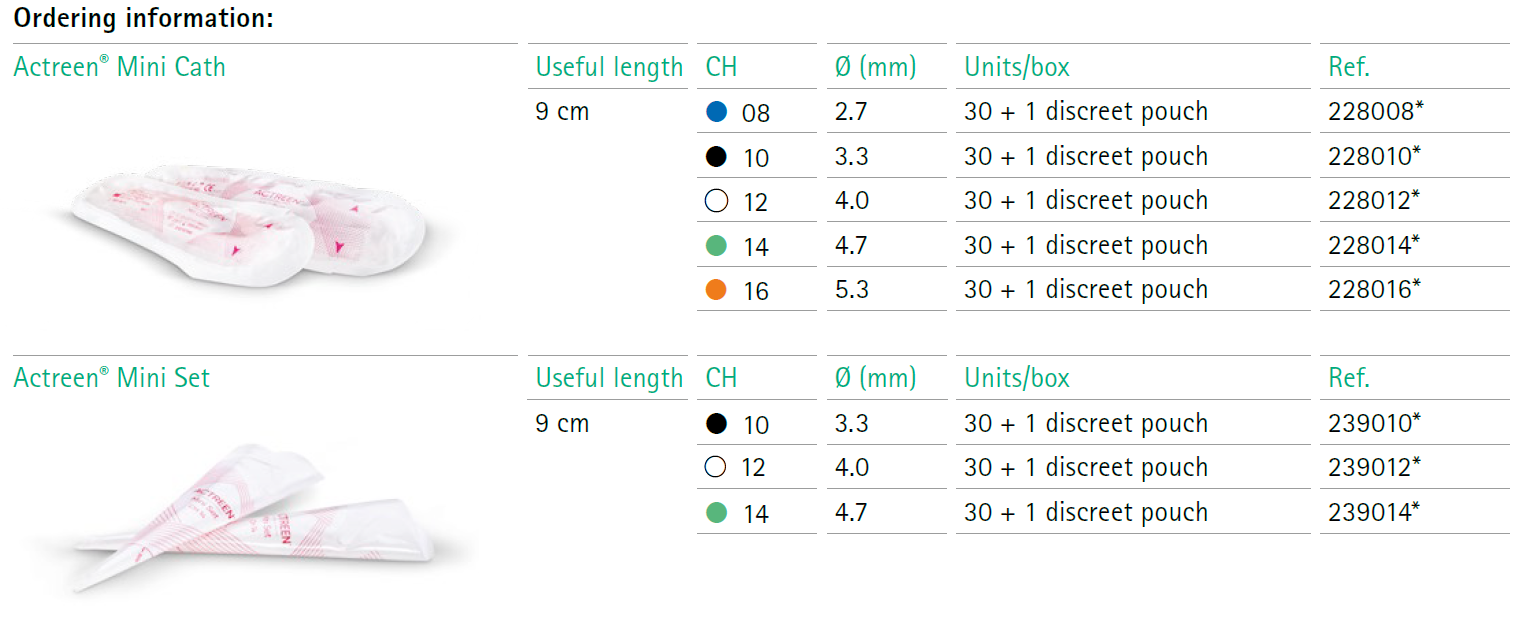
Task: Click the black CH 10 dot under Mini Cath
Action: [x=716, y=156]
